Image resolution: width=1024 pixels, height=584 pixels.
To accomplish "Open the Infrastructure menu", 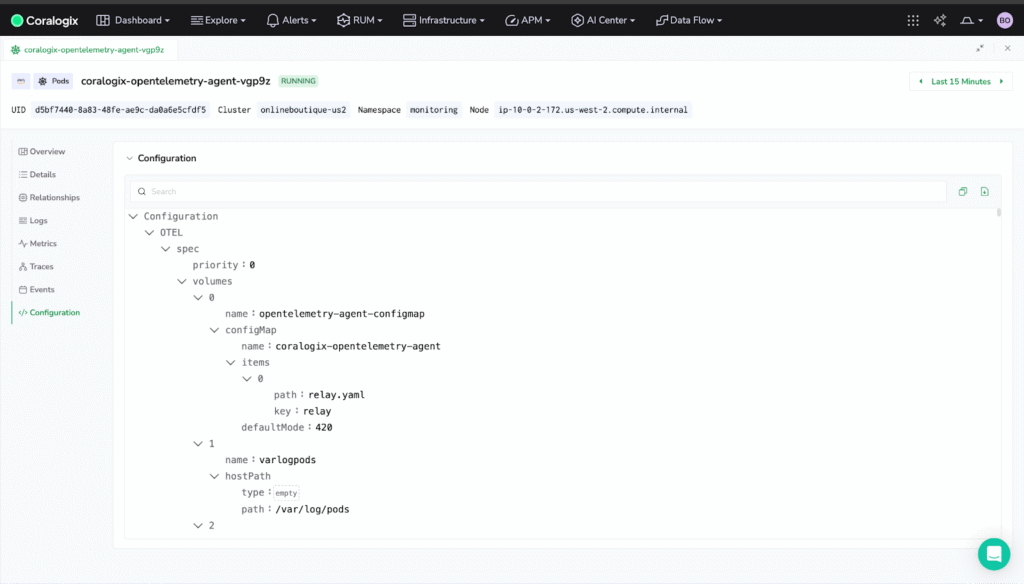I will coord(443,20).
